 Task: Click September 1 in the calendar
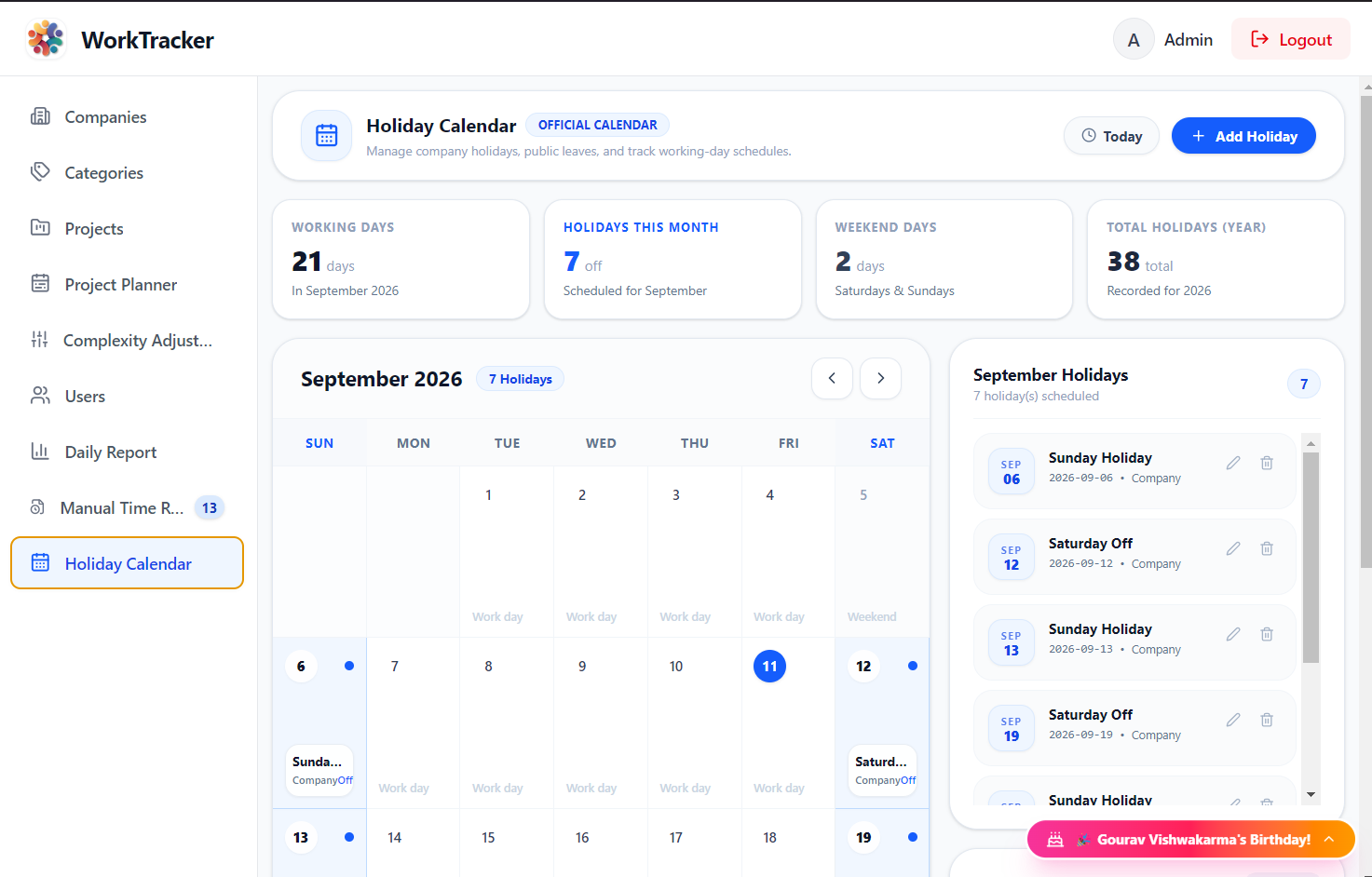[x=507, y=551]
